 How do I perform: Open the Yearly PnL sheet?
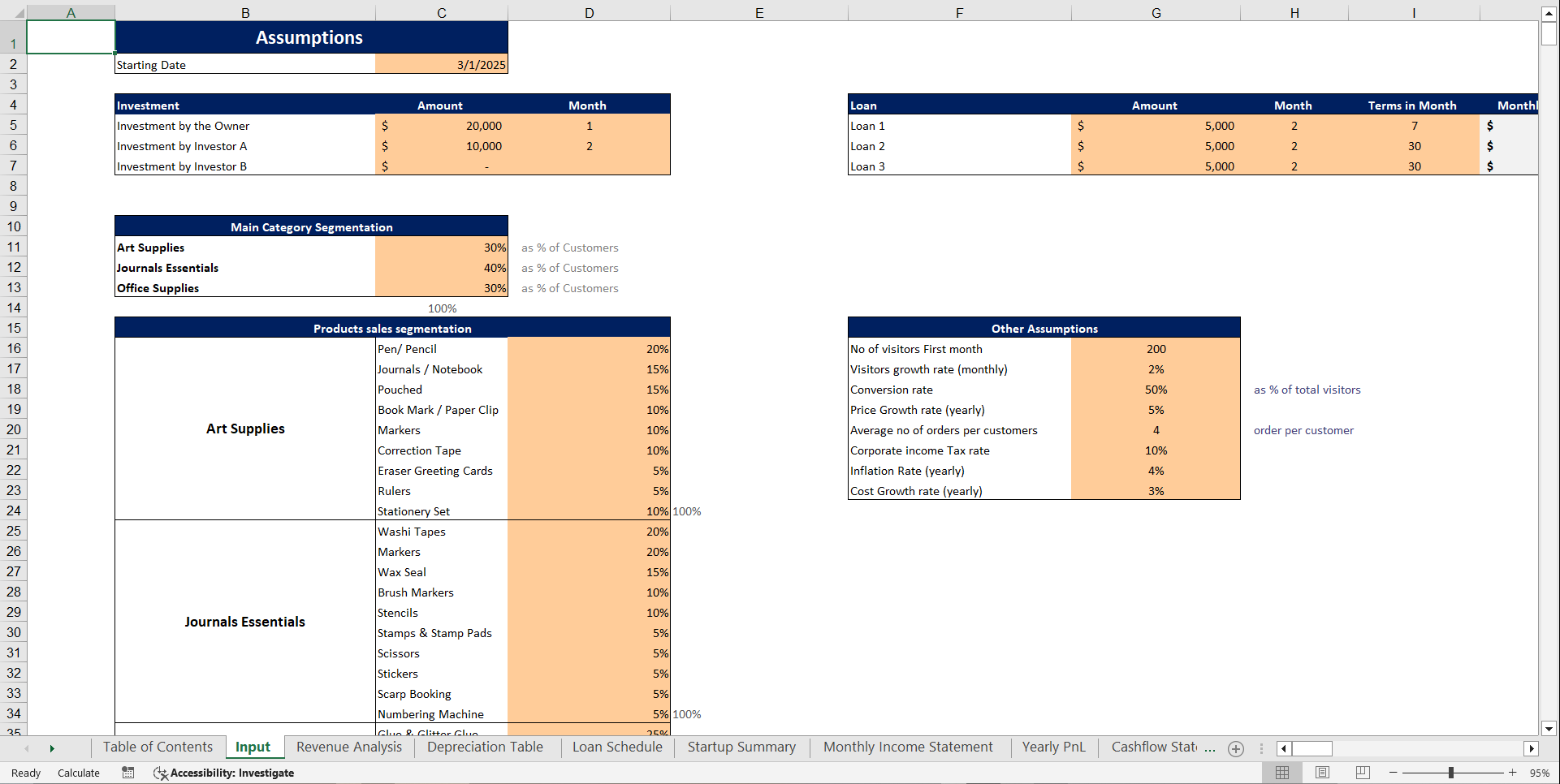1053,747
